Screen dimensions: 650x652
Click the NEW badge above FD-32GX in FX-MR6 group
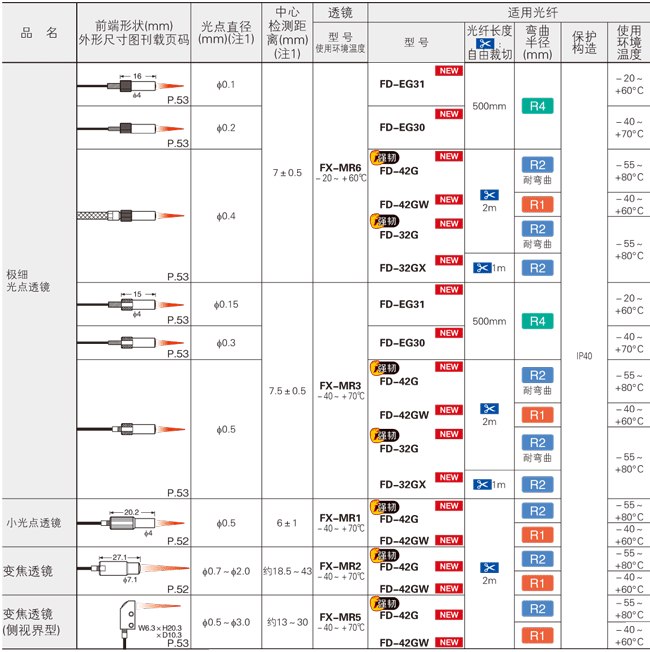[449, 260]
